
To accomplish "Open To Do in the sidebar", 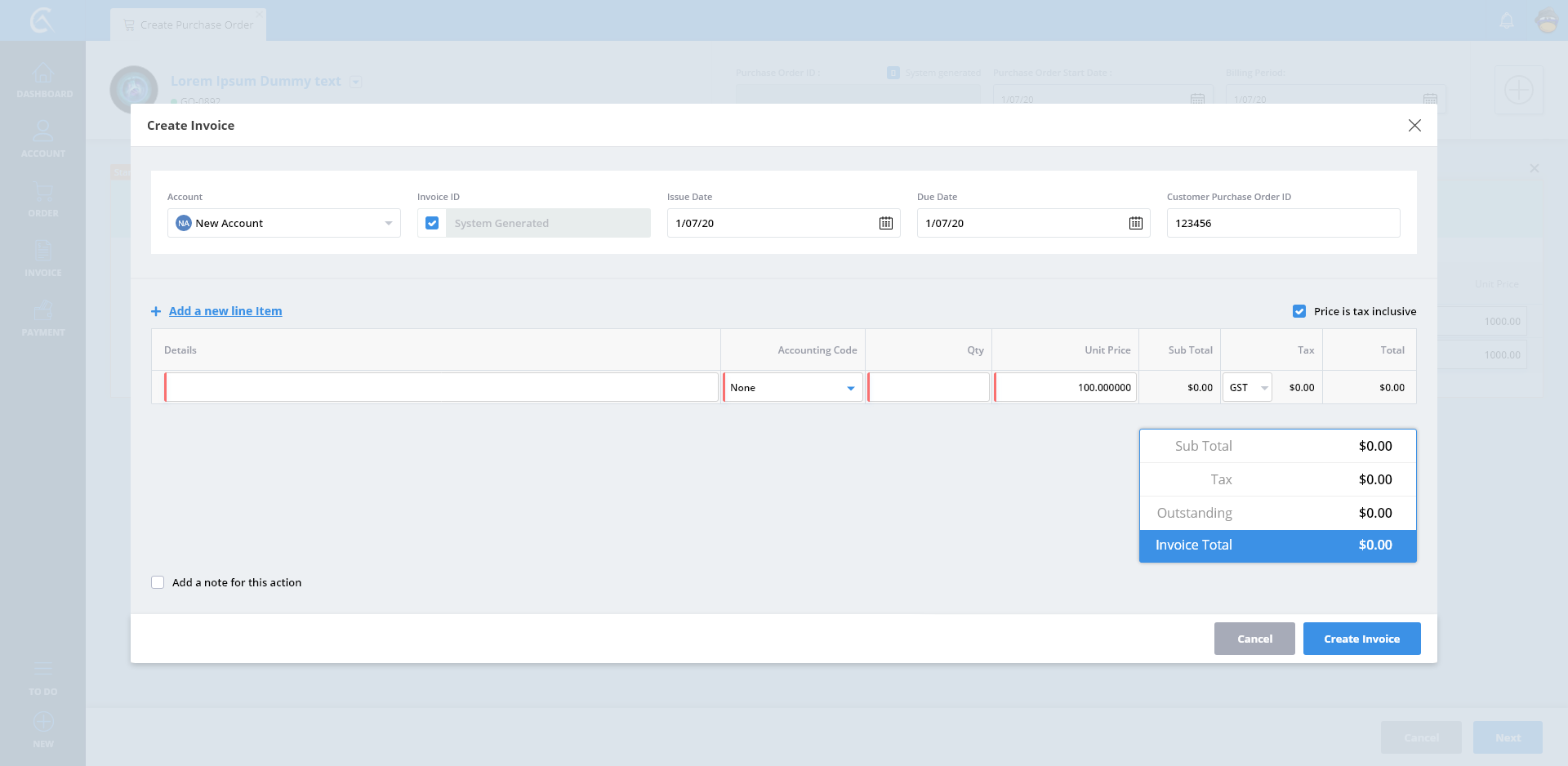I will 43,679.
